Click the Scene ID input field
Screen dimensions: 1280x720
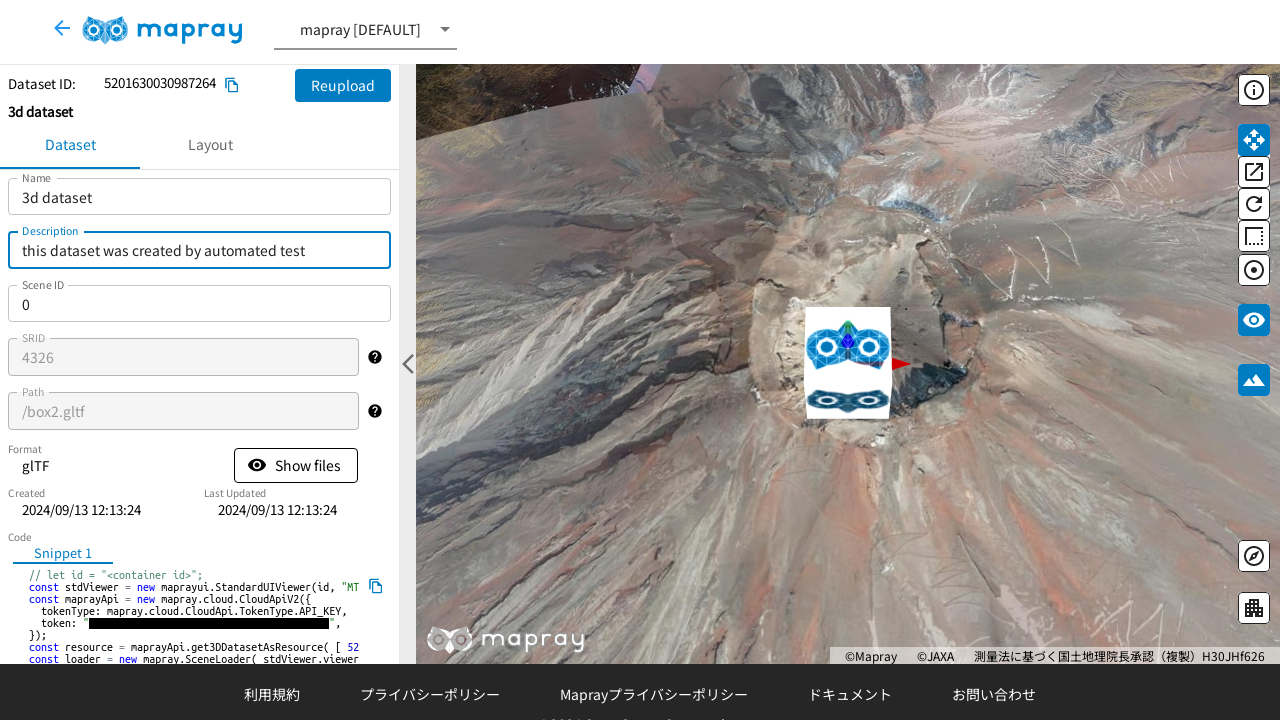[x=199, y=304]
